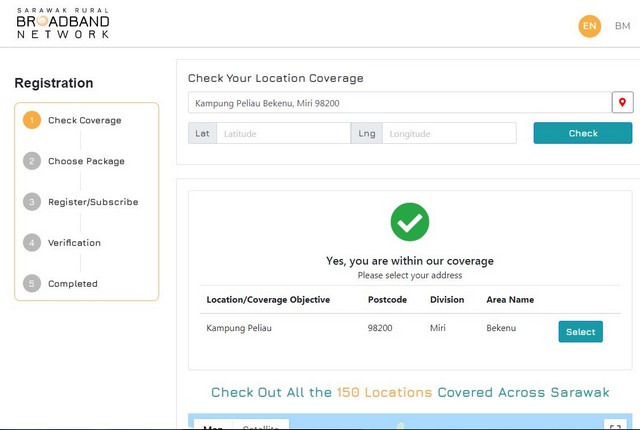Switch map to Map view
Screen dimensions: 640x430
pyautogui.click(x=213, y=426)
